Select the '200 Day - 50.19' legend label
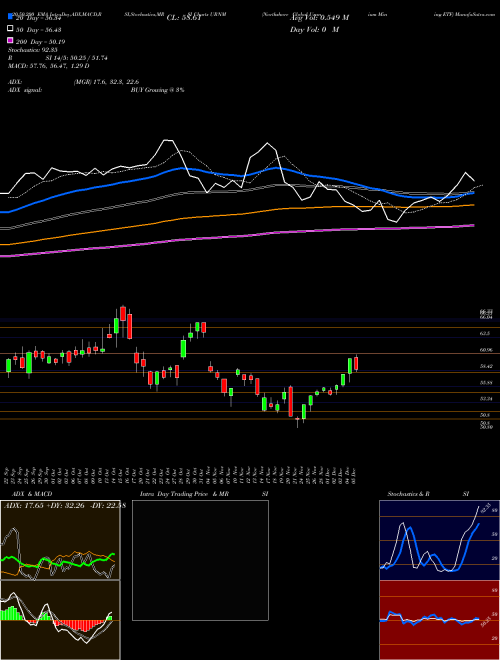This screenshot has height=660, width=500. point(40,42)
